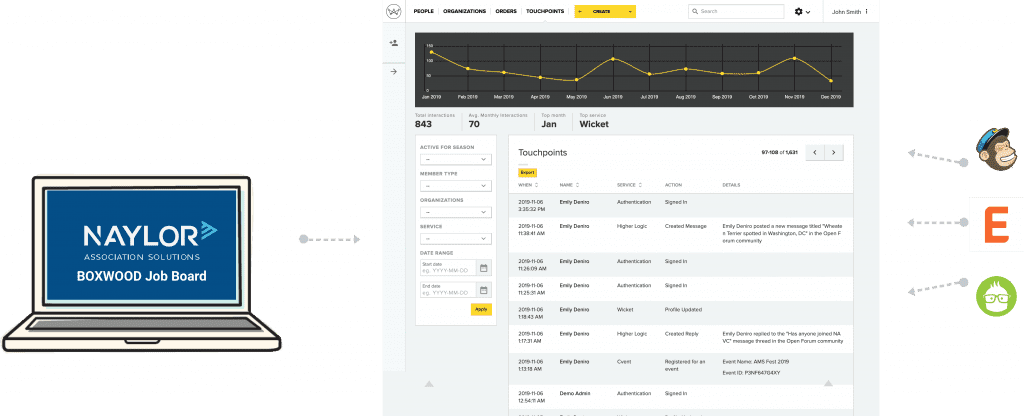
Task: Click the Wicket crown logo
Action: click(393, 12)
